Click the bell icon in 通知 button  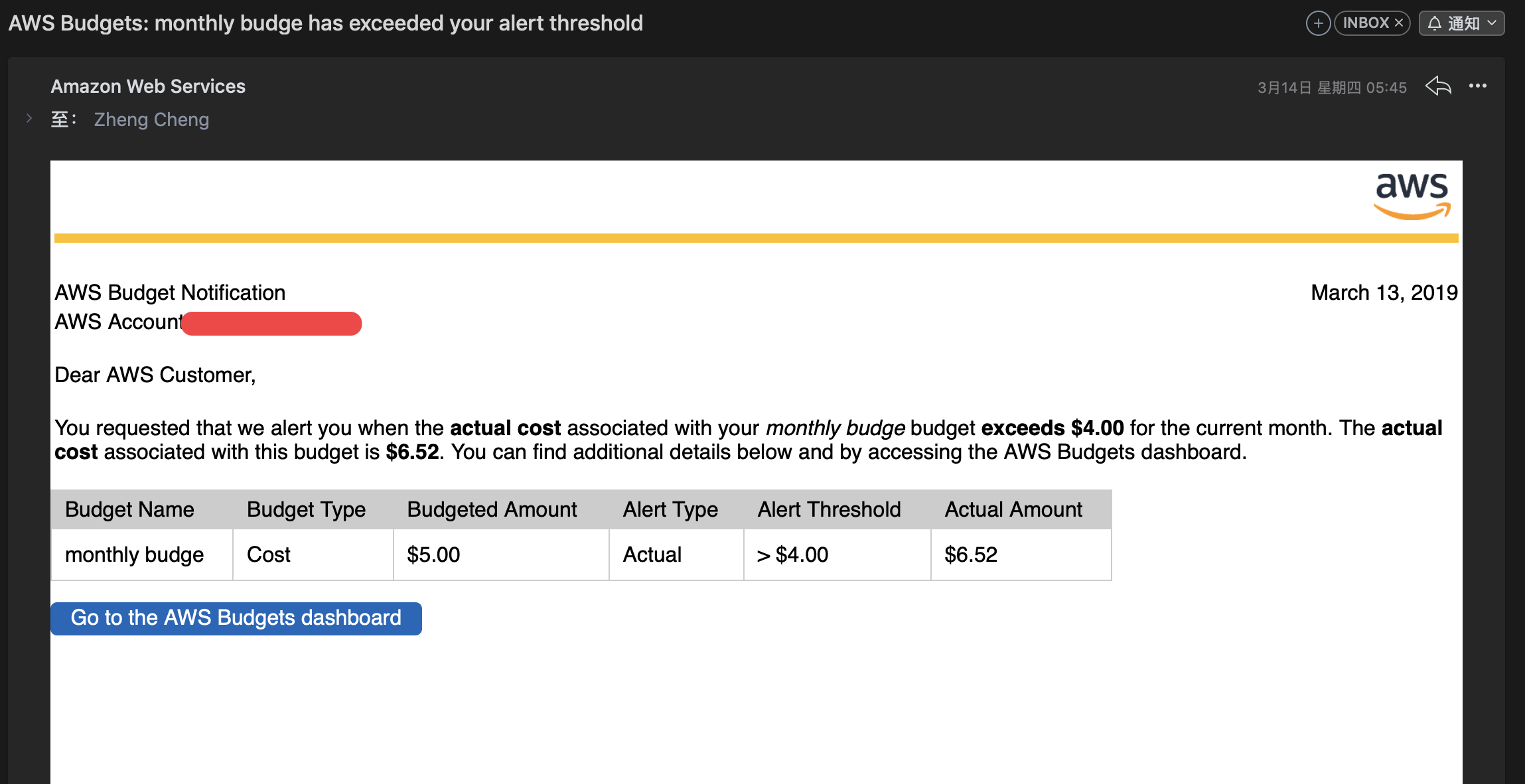pos(1435,23)
